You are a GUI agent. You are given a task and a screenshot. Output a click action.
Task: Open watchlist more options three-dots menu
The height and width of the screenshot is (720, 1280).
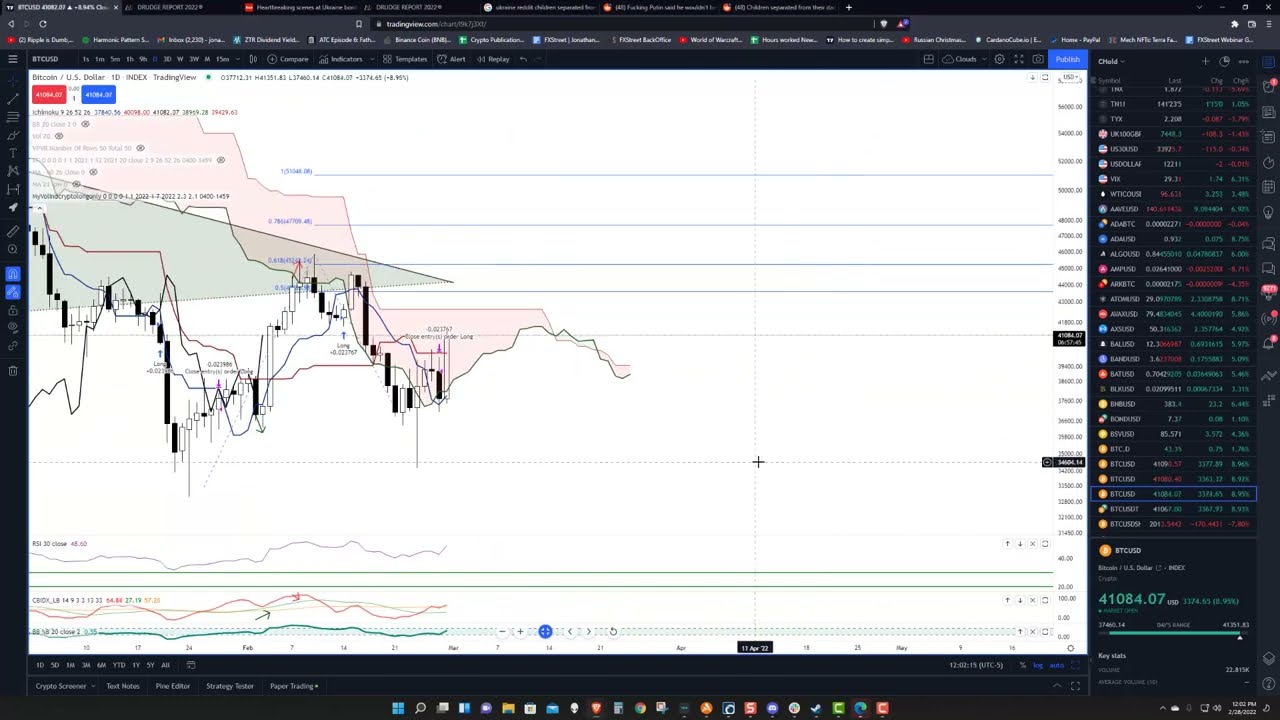tap(1243, 61)
